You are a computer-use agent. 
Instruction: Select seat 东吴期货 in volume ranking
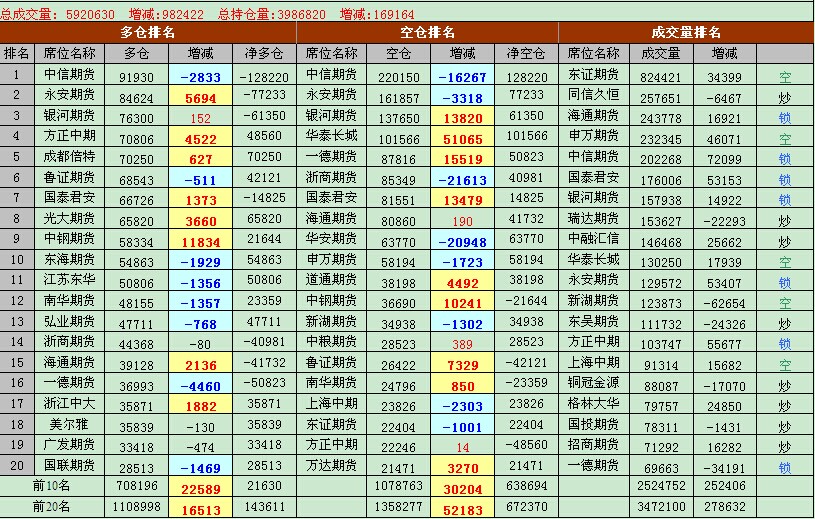(x=593, y=322)
